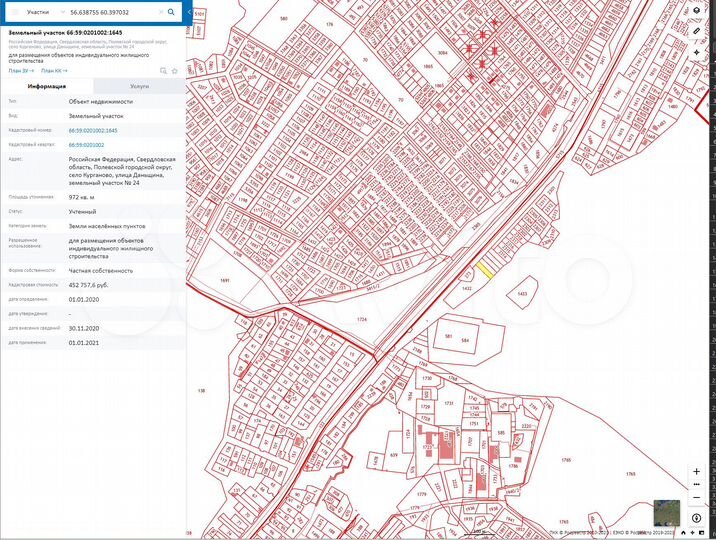Click parcel 1691 on the map

coord(224,280)
